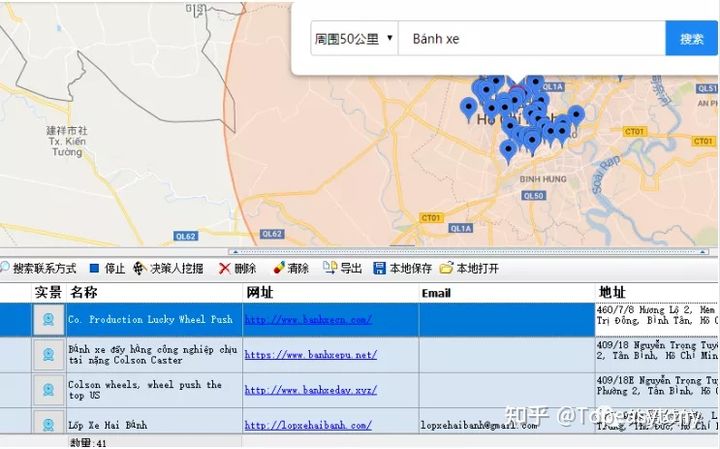720x449 pixels.
Task: Click the floppy disk save icon
Action: [379, 269]
